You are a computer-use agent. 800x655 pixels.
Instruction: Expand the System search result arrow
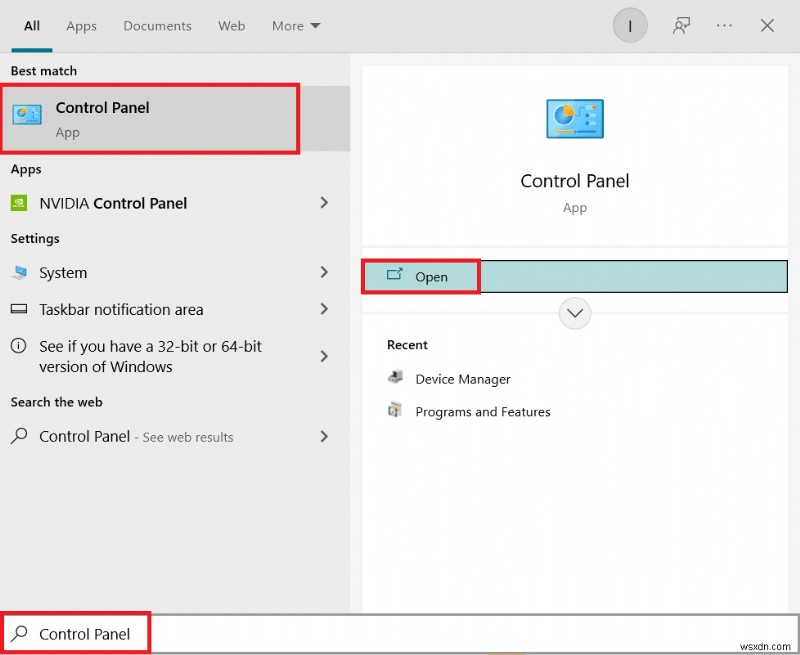[323, 272]
